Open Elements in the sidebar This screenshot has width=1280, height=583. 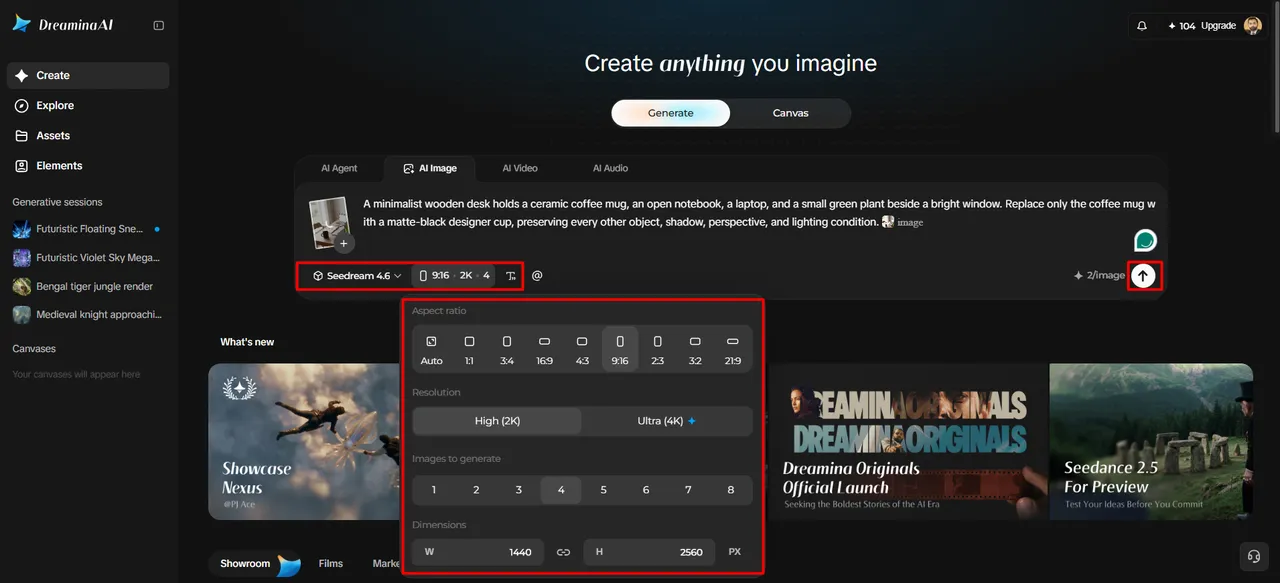tap(88, 165)
